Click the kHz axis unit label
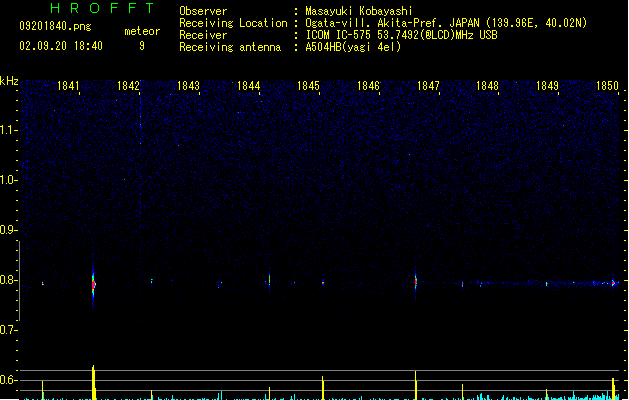This screenshot has width=629, height=400. tap(9, 81)
